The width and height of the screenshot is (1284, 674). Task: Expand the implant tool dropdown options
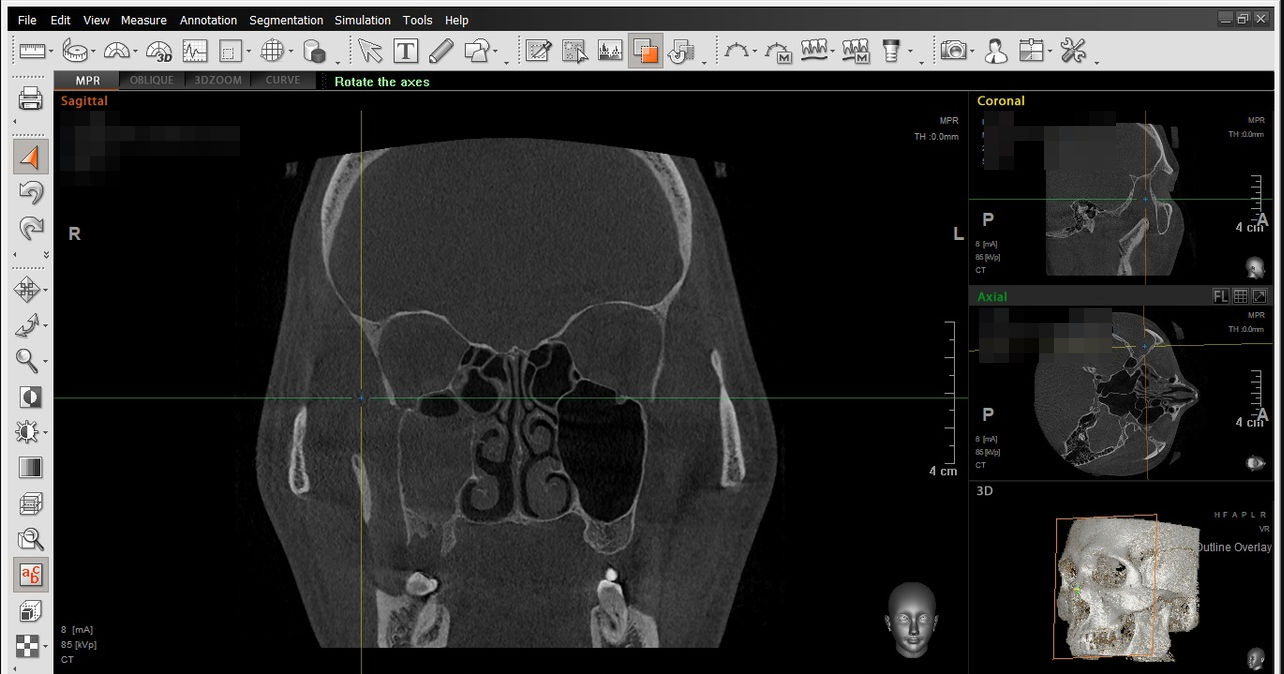tap(910, 52)
